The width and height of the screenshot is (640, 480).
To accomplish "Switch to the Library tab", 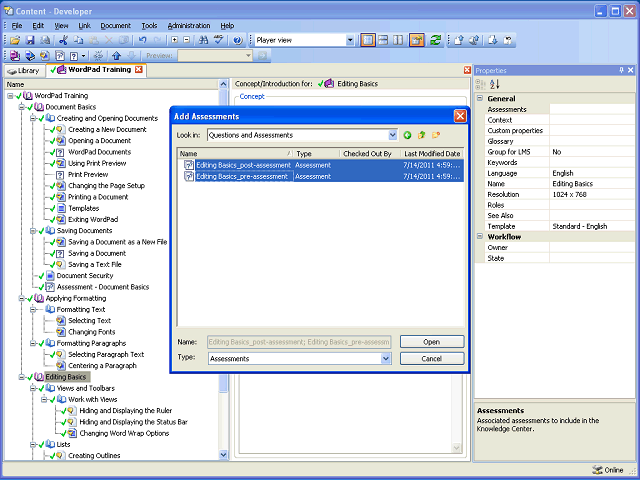I will pos(24,71).
